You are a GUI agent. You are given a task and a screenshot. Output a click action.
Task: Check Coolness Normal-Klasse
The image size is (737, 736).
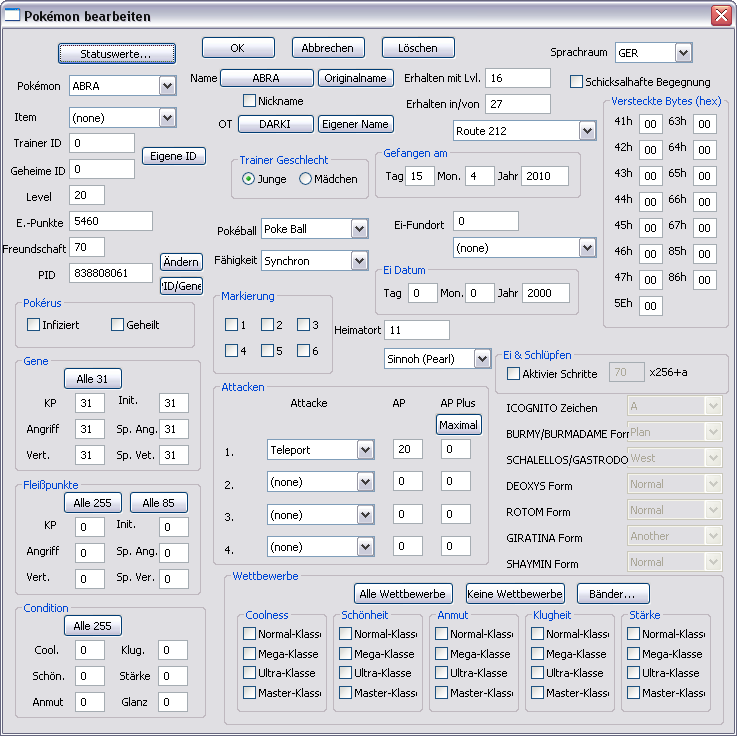[x=249, y=634]
